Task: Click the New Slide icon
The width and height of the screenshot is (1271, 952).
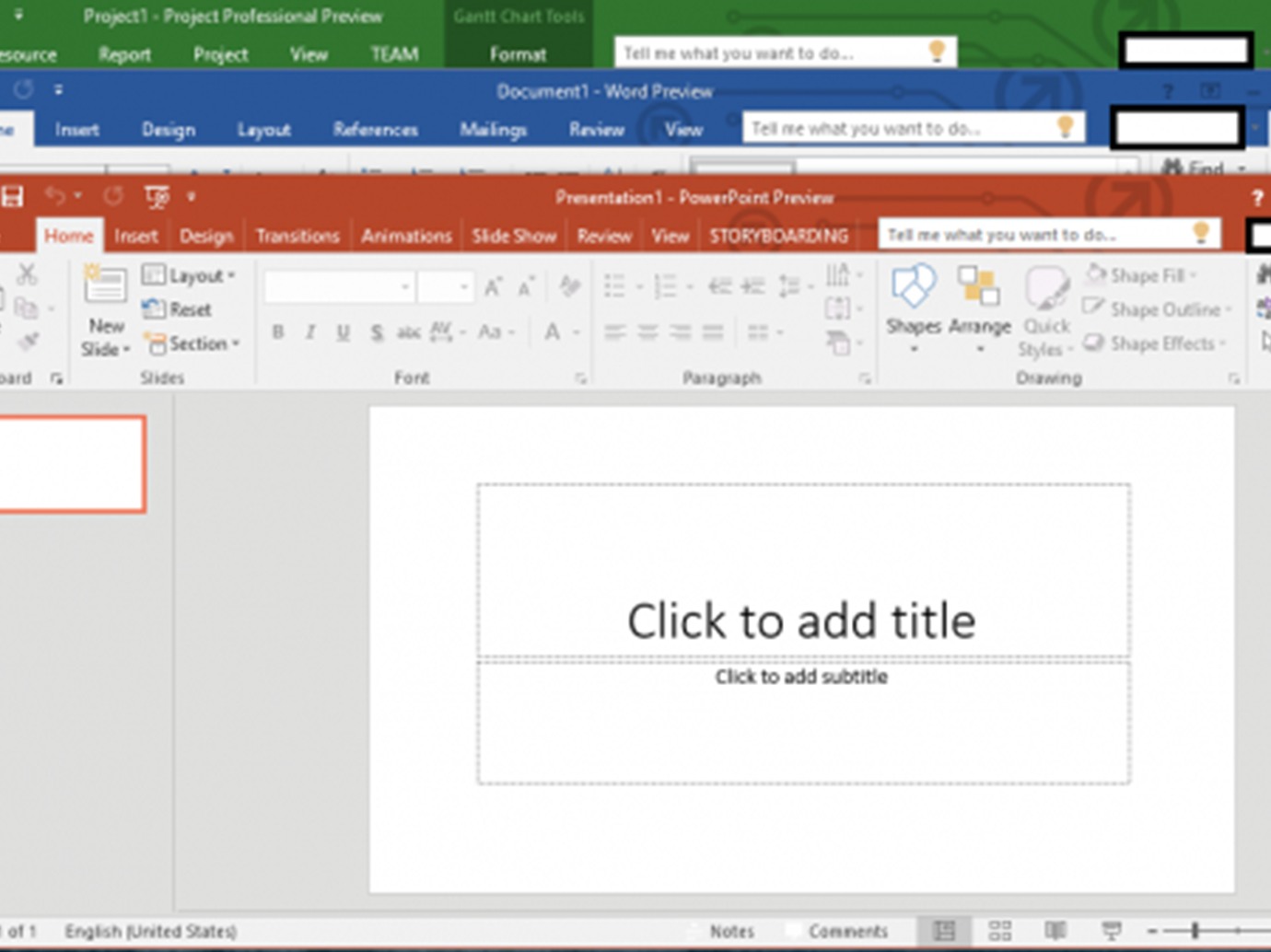Action: 105,287
